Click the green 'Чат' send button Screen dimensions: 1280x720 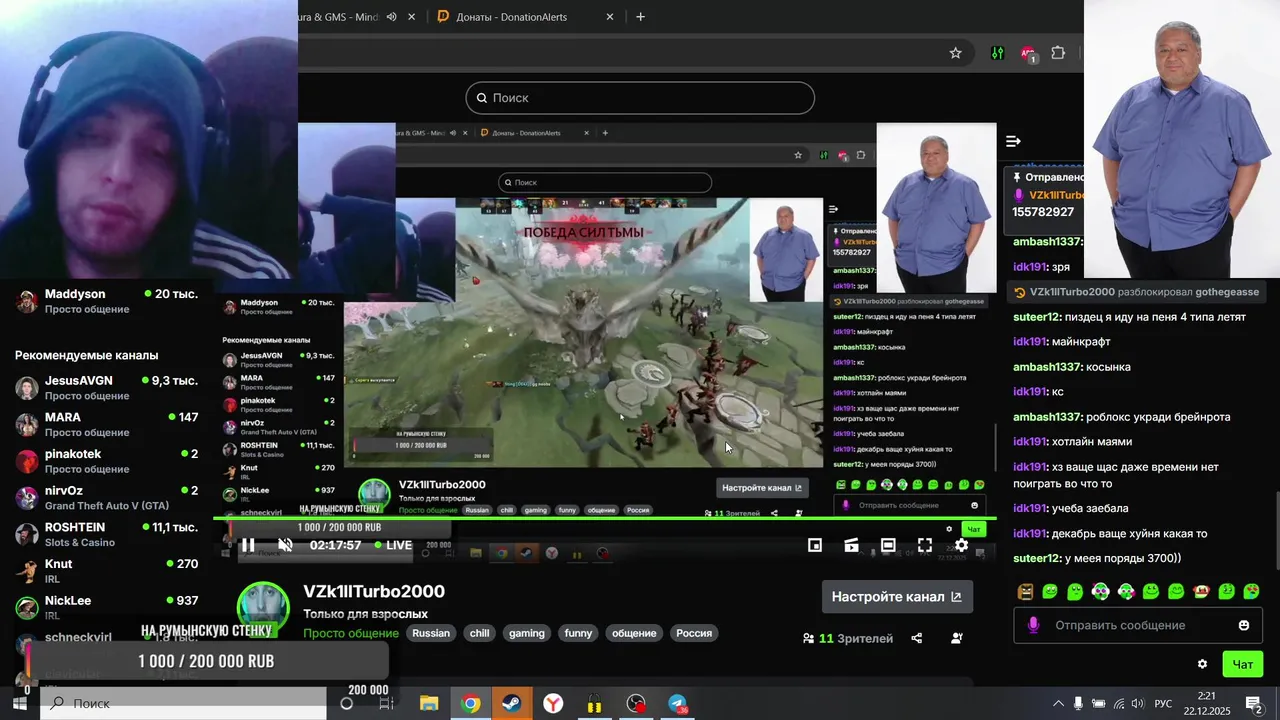(x=1243, y=664)
